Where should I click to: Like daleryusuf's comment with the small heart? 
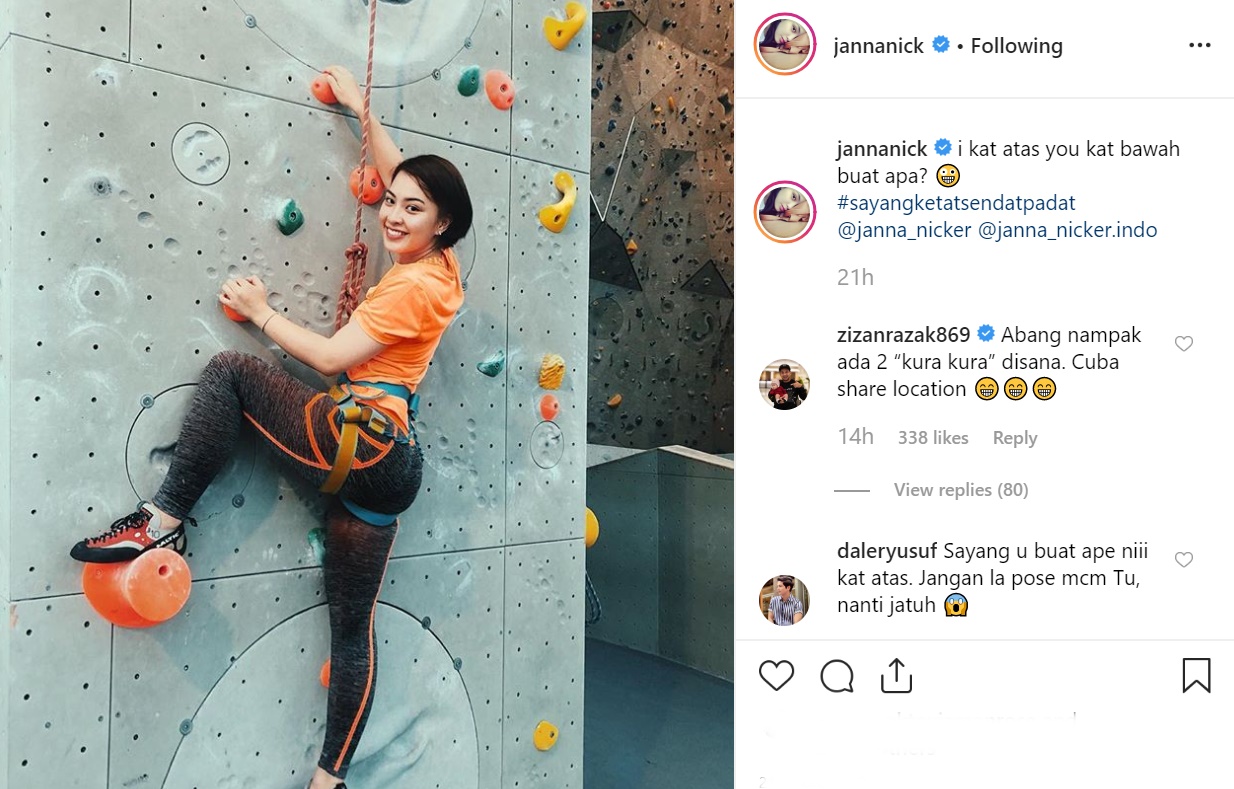tap(1184, 560)
